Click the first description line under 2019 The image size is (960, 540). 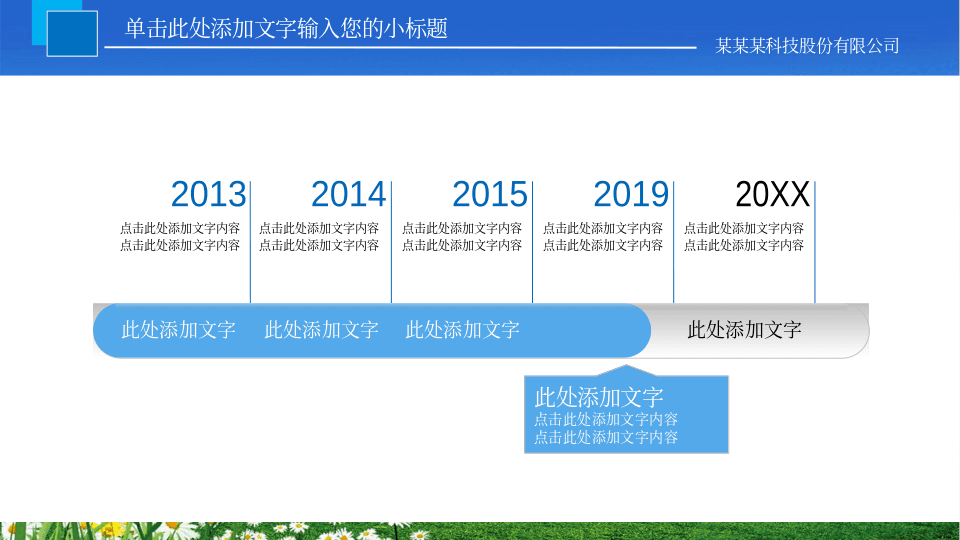pyautogui.click(x=602, y=228)
